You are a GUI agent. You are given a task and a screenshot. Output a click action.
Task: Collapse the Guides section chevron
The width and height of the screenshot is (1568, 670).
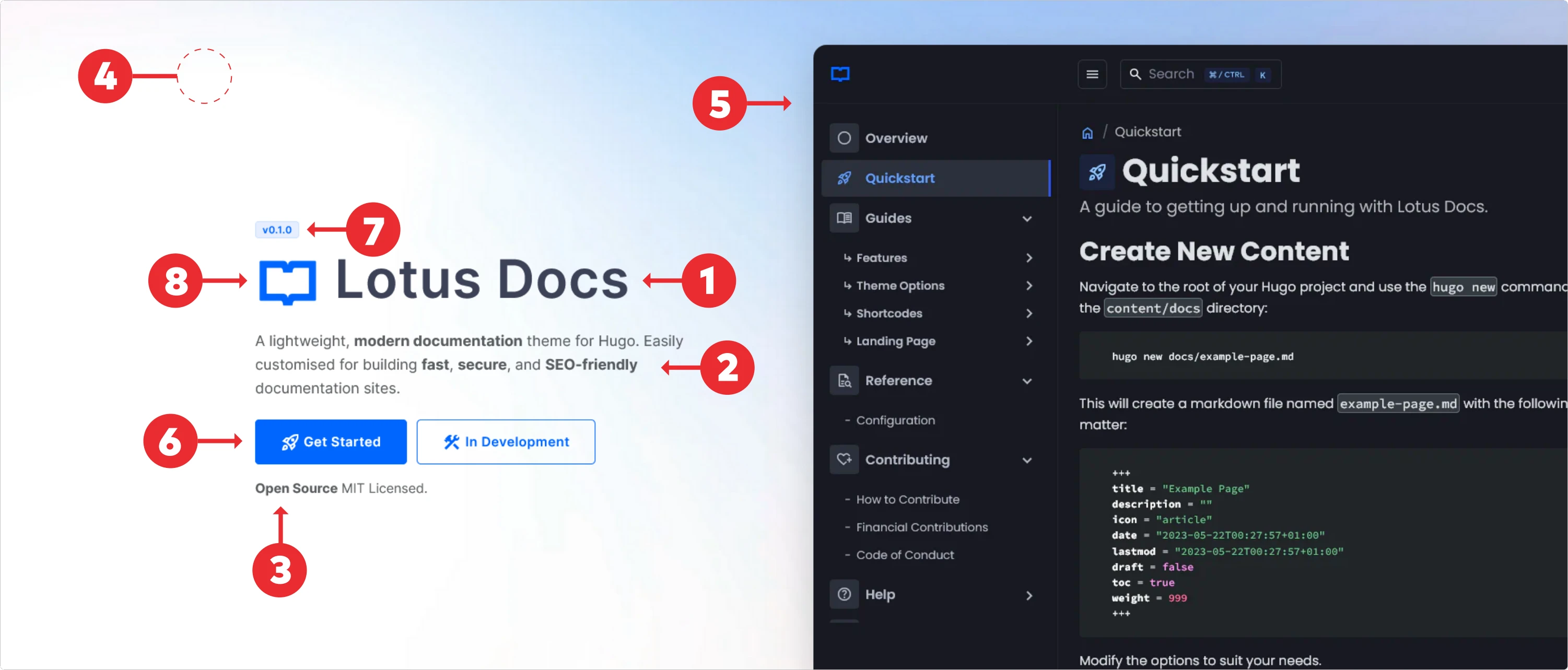tap(1027, 218)
